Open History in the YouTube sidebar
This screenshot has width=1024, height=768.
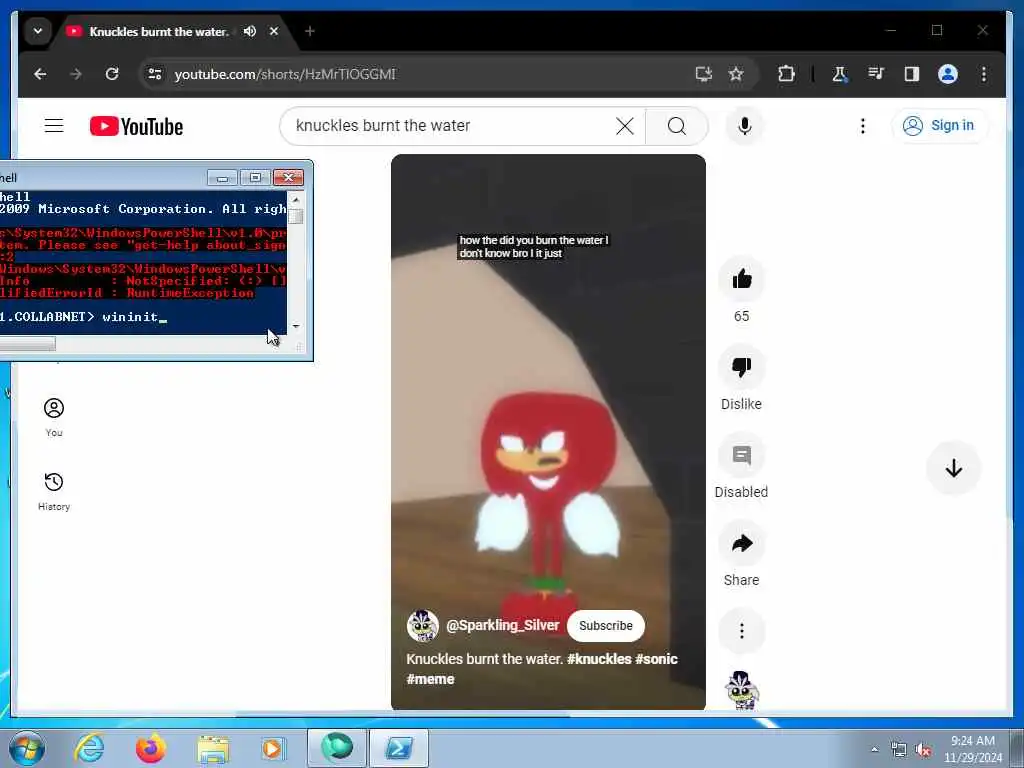pos(54,492)
